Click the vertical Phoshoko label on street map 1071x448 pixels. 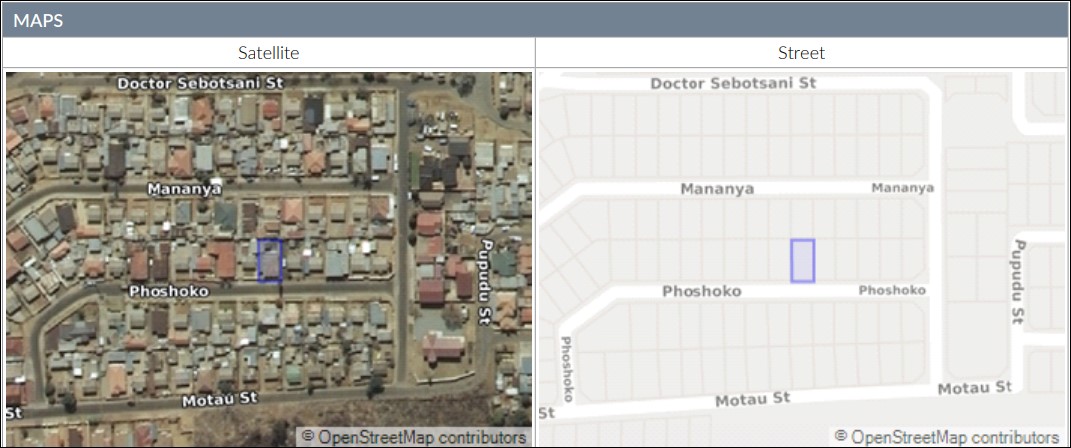coord(566,369)
